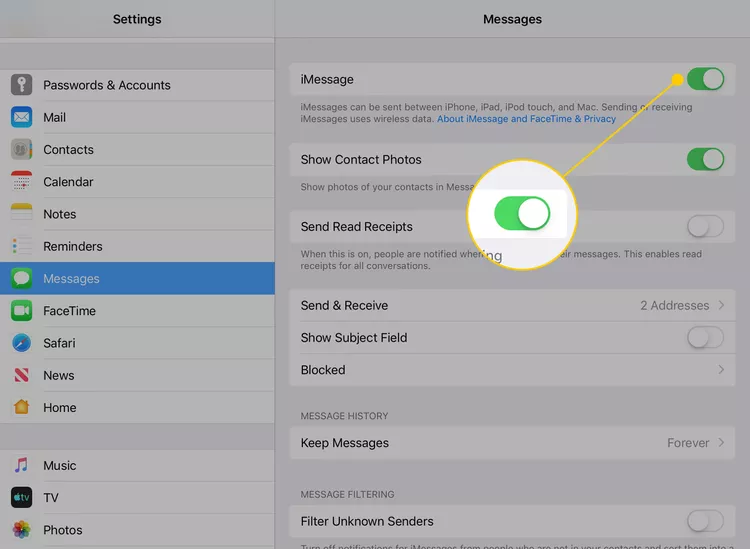The image size is (750, 549).
Task: Tap the Show Contact Photos label
Action: click(361, 159)
